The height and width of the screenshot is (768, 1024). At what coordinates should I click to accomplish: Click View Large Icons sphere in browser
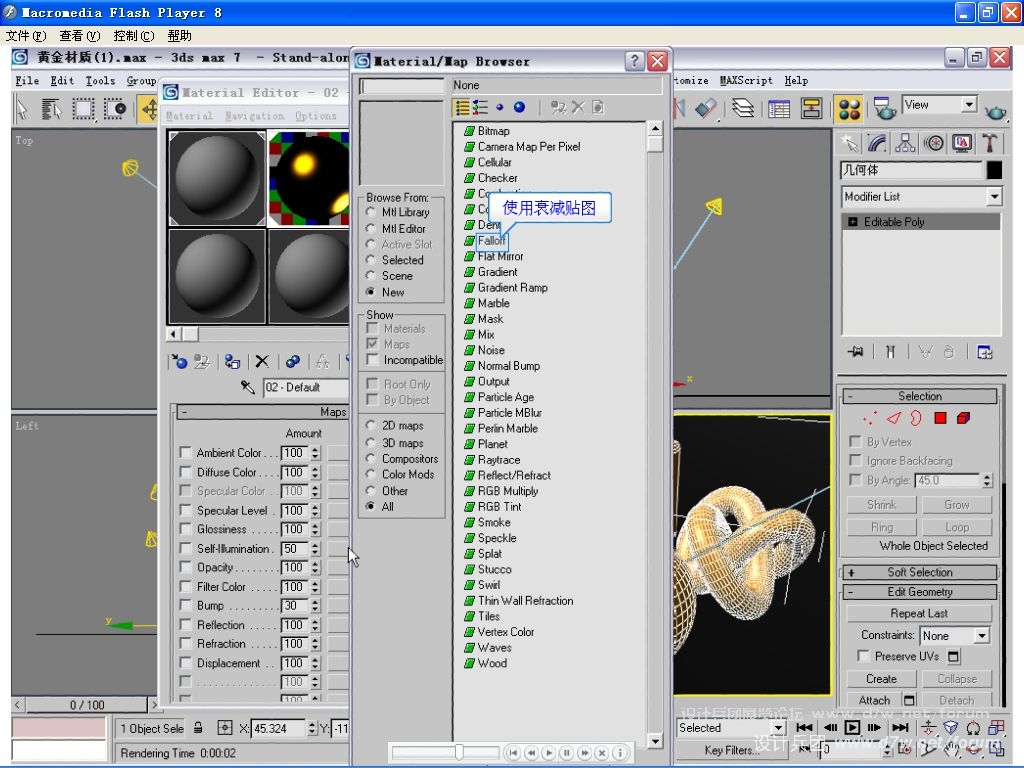519,108
